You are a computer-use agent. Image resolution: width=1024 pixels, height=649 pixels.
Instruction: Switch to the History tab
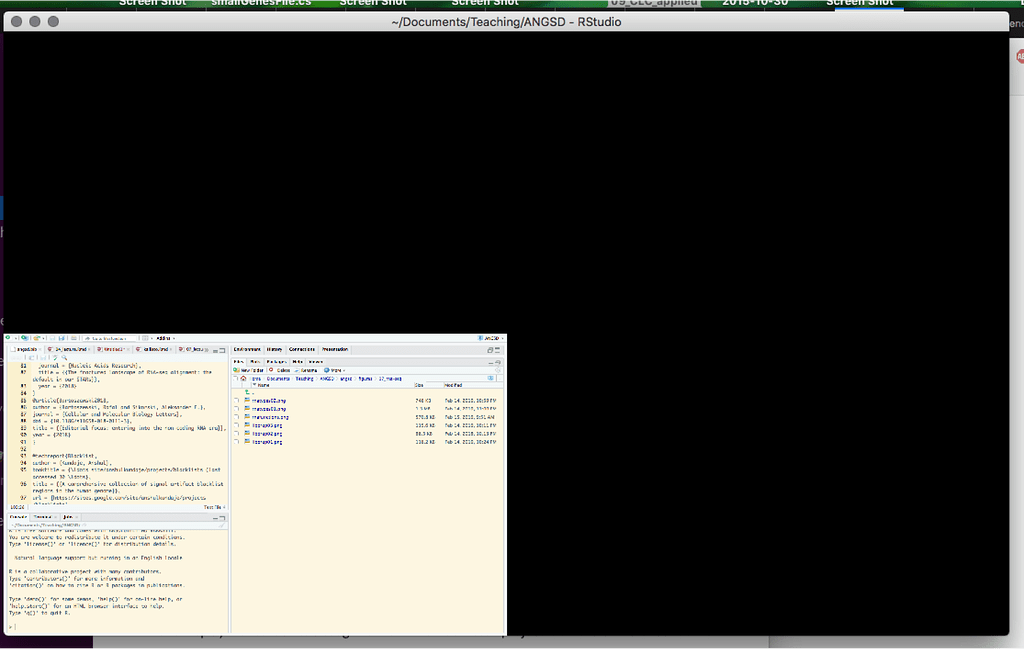(x=275, y=350)
